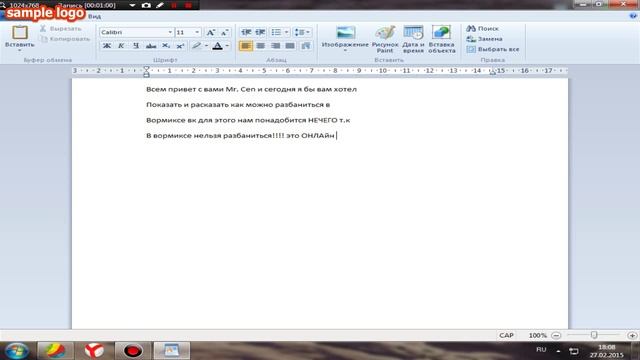Expand the Вставить paste dropdown arrow

pos(20,51)
